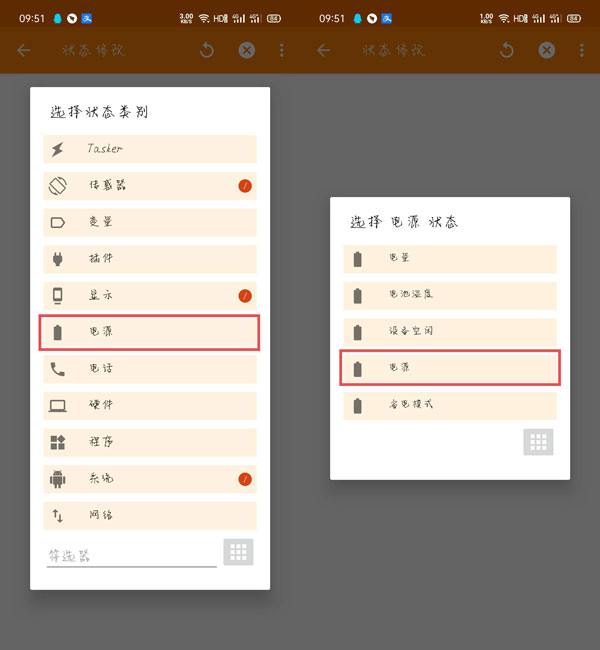Image resolution: width=600 pixels, height=650 pixels.
Task: Open the 插件 plugin category
Action: [150, 259]
